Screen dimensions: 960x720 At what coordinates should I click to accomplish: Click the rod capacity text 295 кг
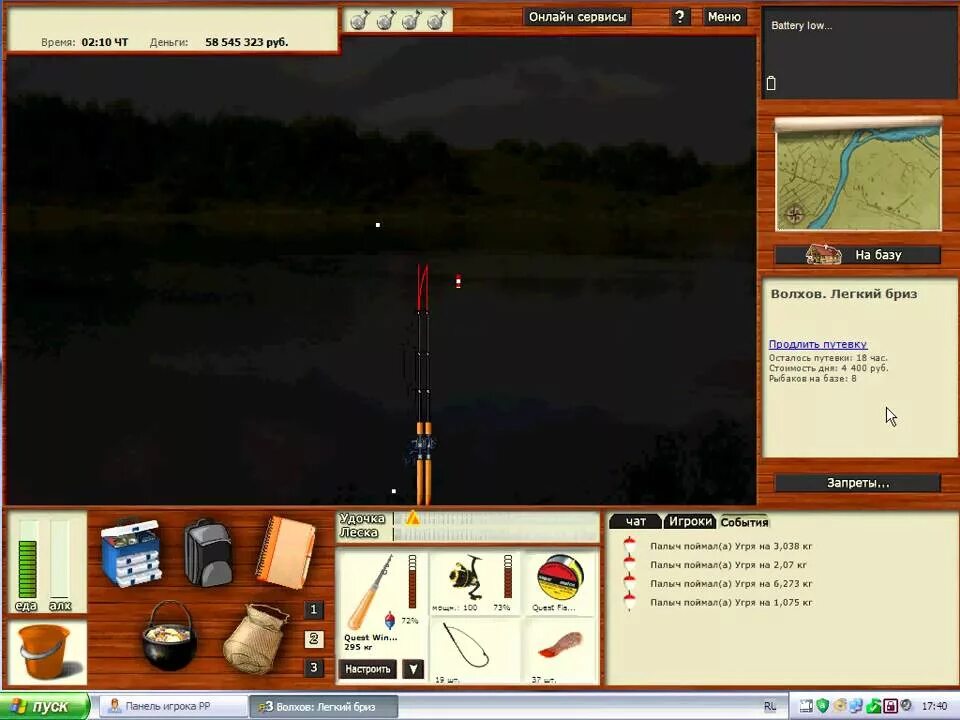point(359,647)
